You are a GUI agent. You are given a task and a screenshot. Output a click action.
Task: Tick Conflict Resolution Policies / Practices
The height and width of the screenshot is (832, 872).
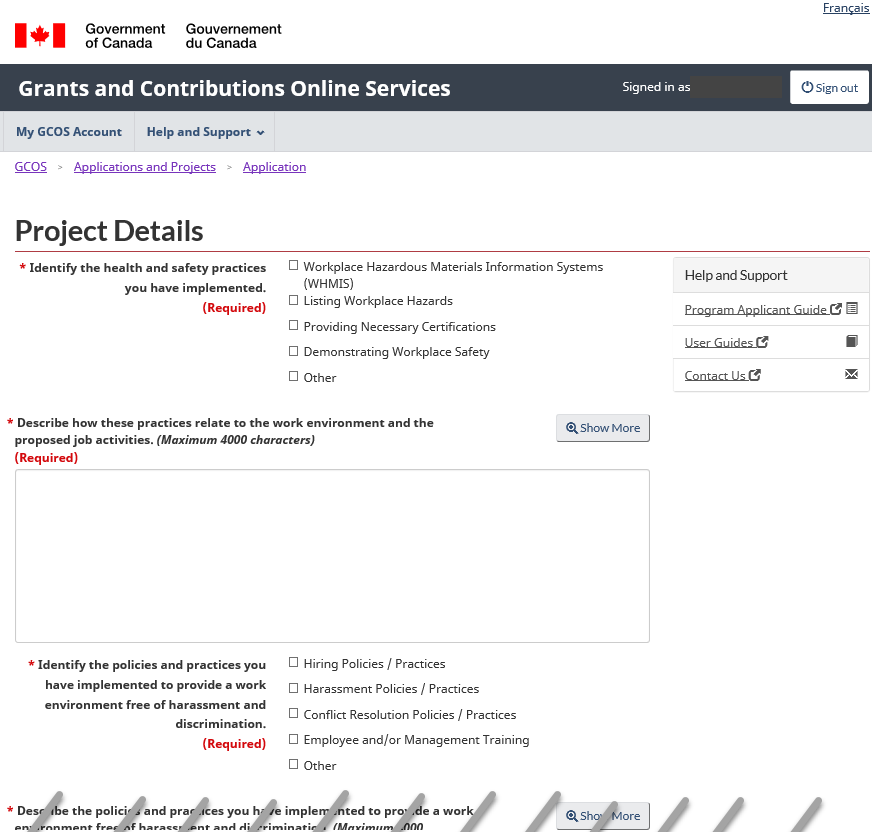point(294,714)
